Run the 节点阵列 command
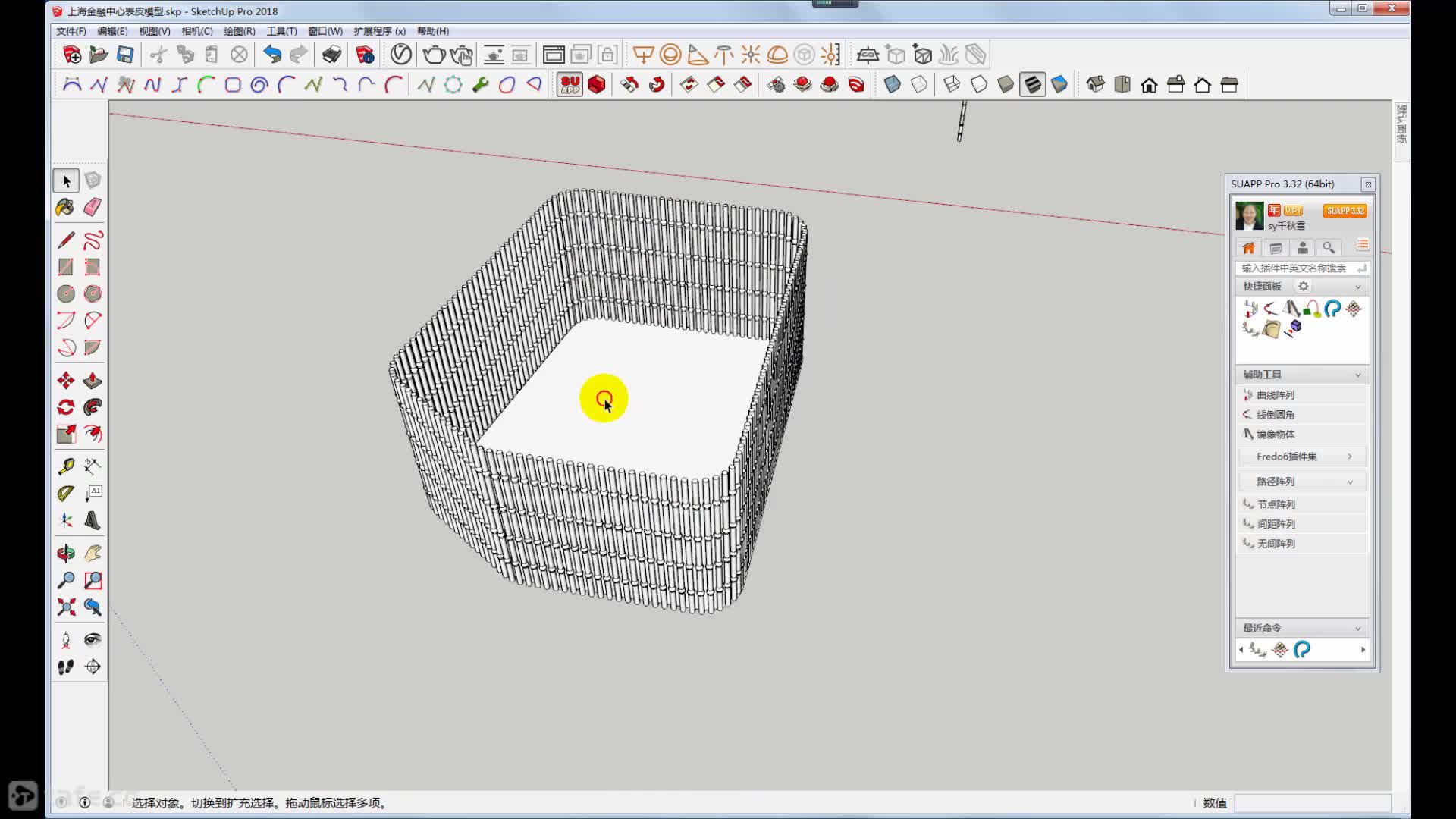The width and height of the screenshot is (1456, 819). [x=1303, y=504]
